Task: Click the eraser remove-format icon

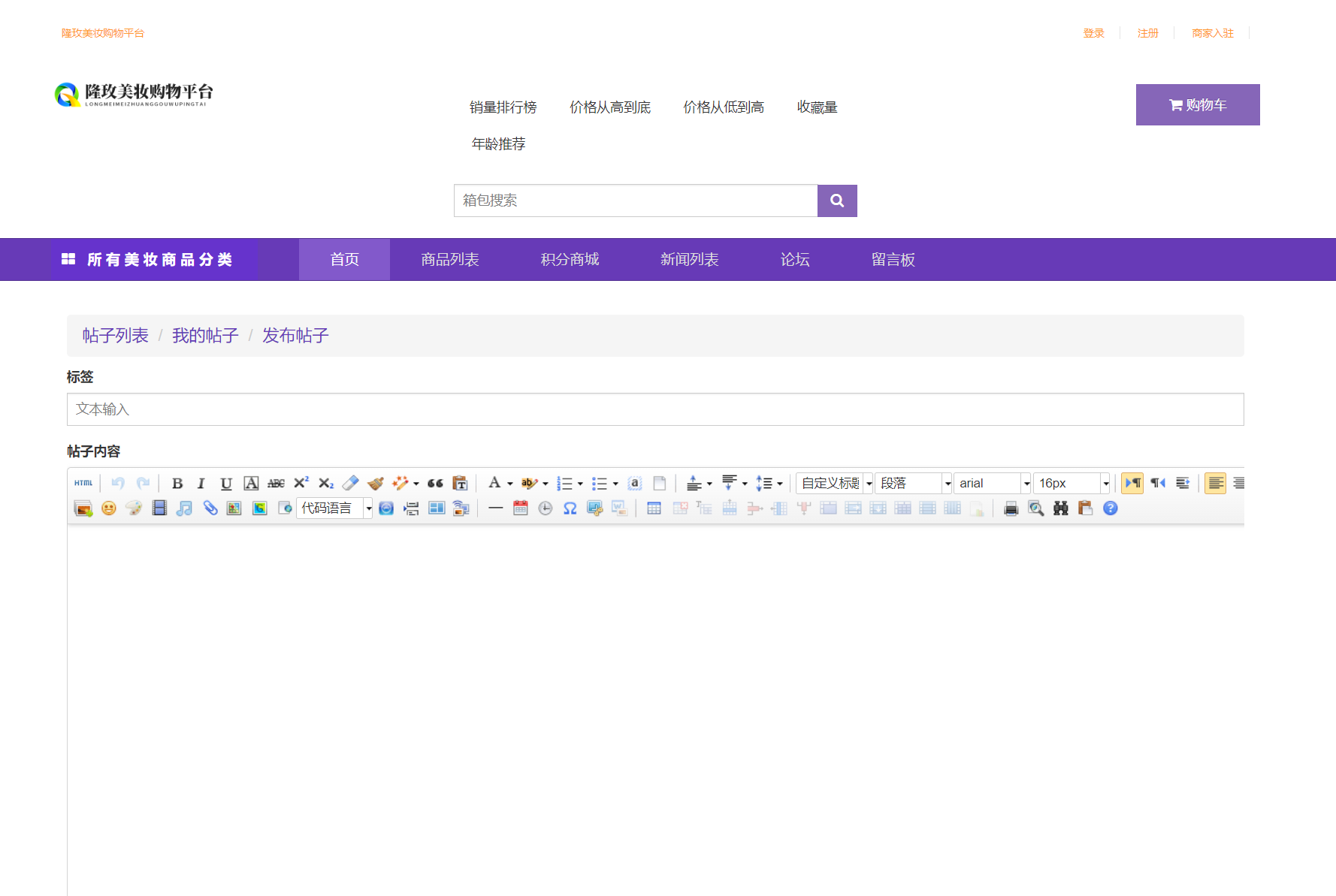Action: coord(350,483)
